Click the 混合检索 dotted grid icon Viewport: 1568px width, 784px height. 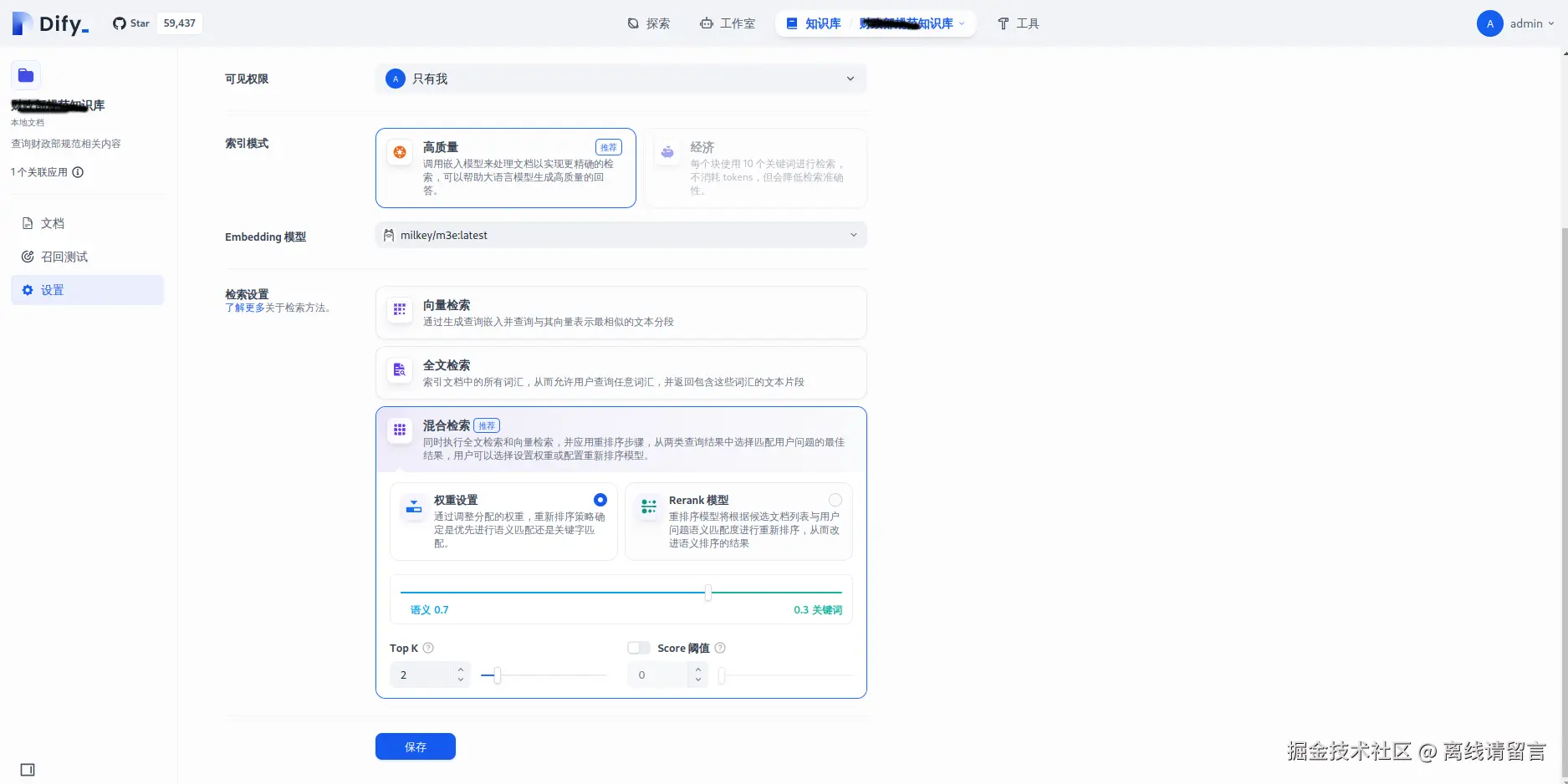pyautogui.click(x=400, y=430)
